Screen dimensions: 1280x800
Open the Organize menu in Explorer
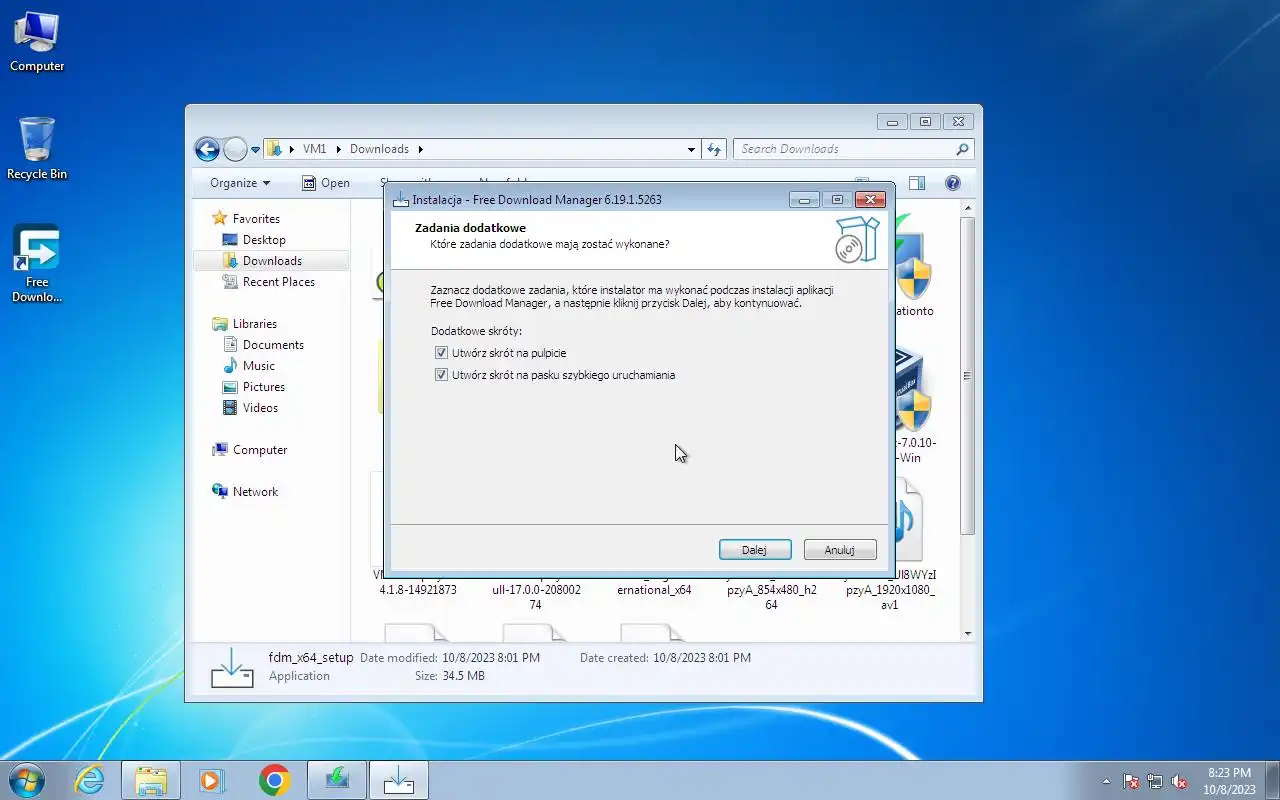coord(240,183)
